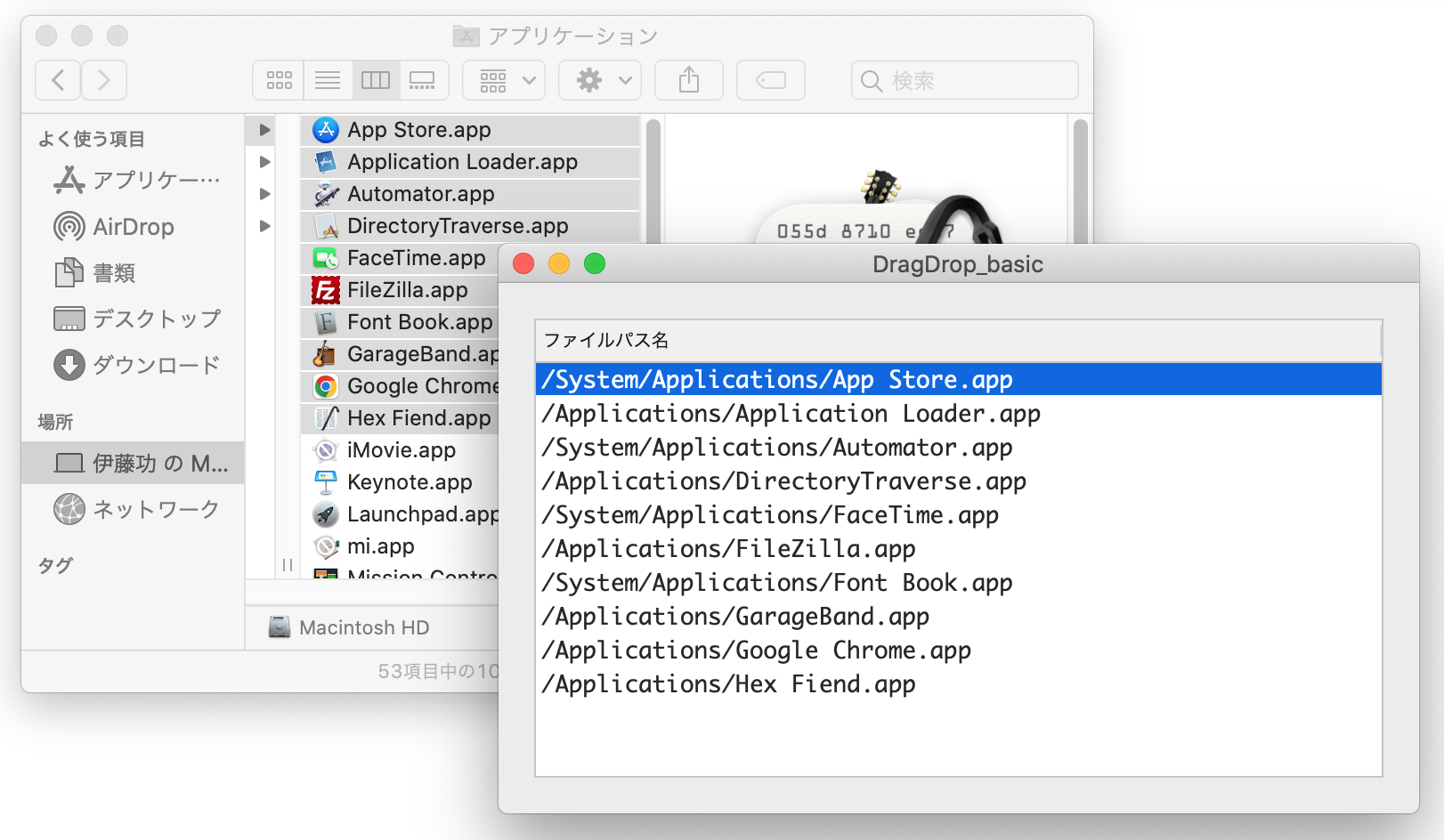1444x840 pixels.
Task: Switch Finder to list view
Action: click(x=328, y=80)
